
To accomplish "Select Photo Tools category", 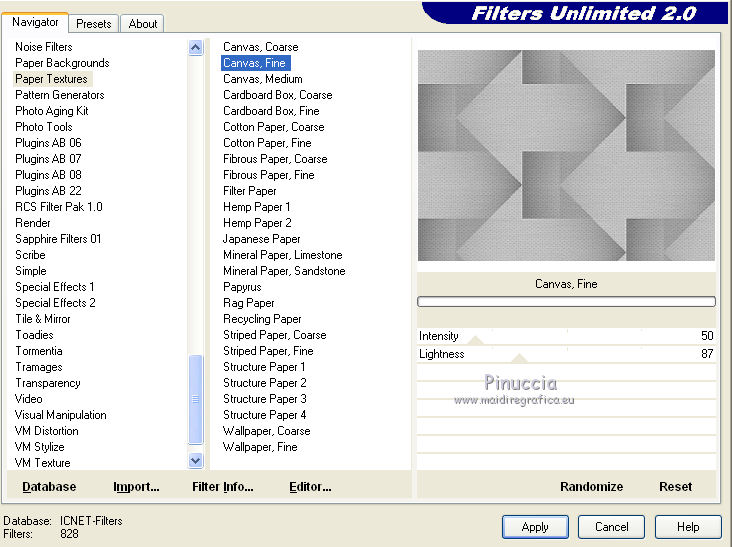I will pyautogui.click(x=44, y=126).
